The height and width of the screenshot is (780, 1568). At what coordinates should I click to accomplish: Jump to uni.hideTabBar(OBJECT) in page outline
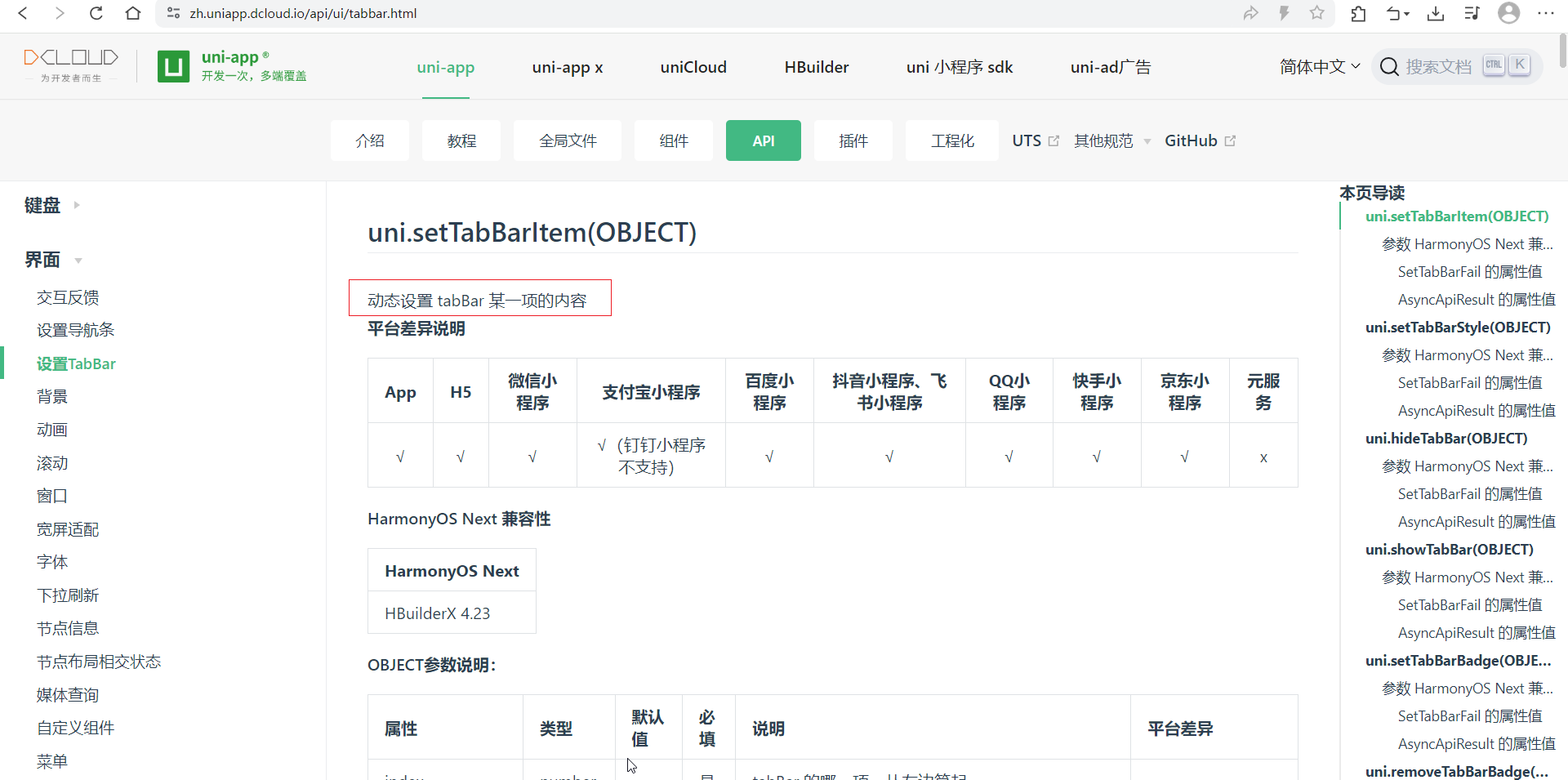[1446, 438]
